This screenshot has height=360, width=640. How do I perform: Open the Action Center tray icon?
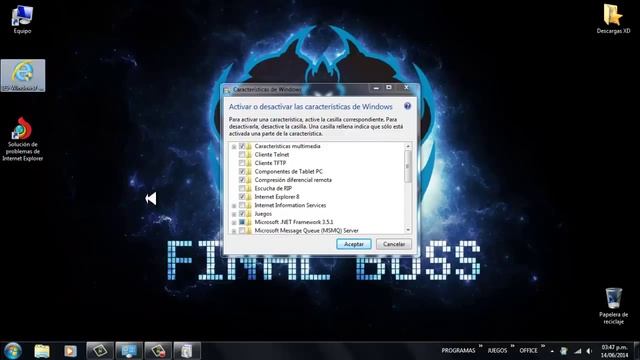click(564, 351)
